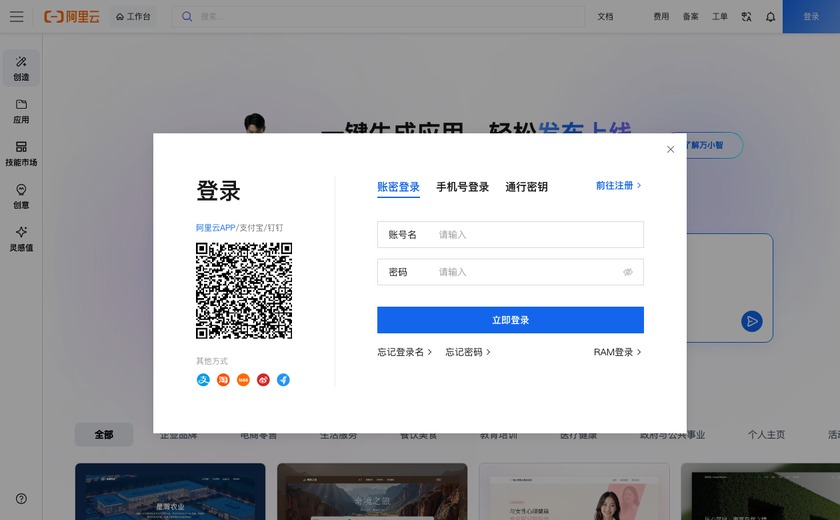Open the 星耀农业 template thumbnail
Screen dimensions: 840x520
point(170,492)
